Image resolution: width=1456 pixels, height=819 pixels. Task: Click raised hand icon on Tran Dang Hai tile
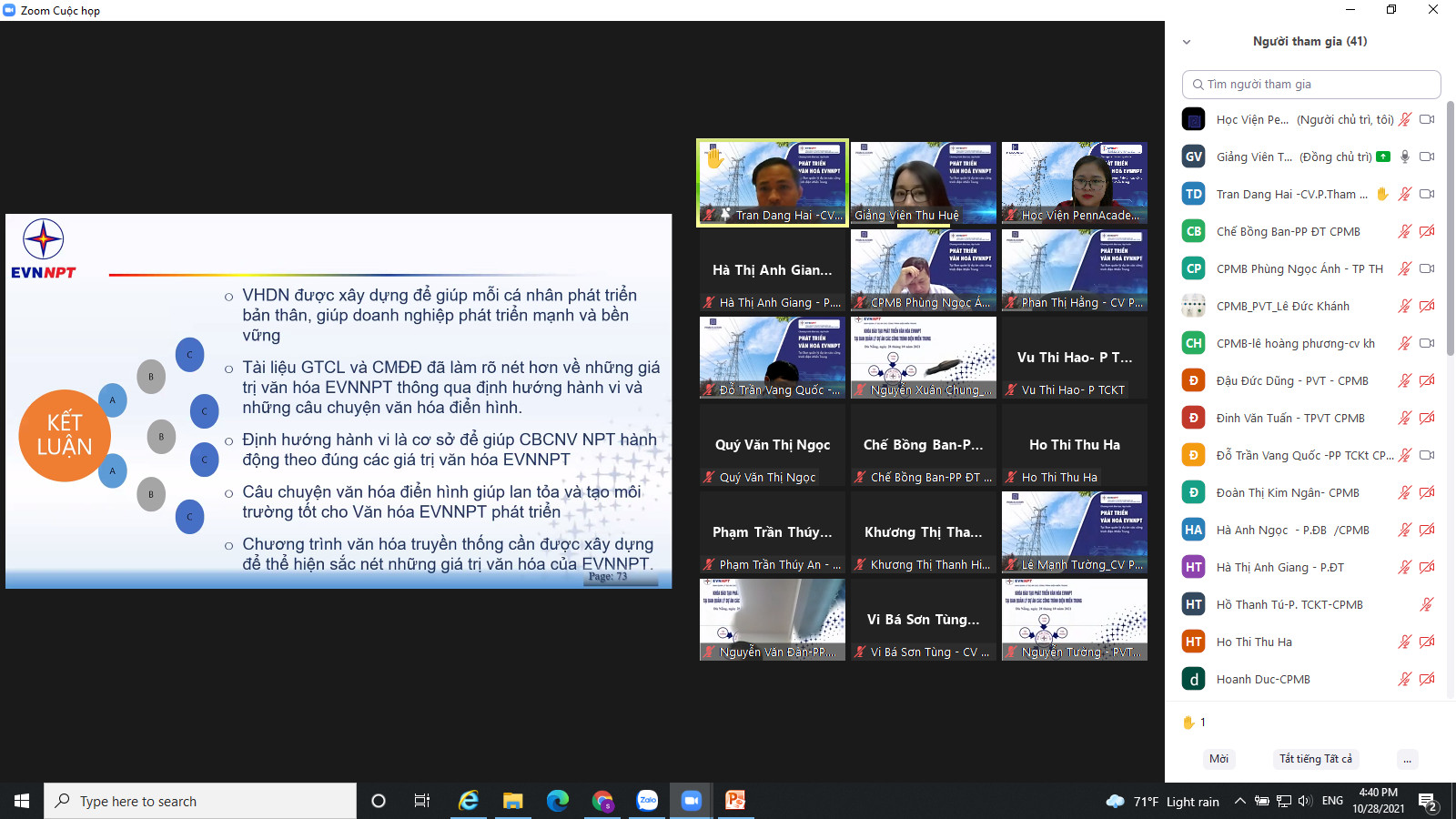tap(714, 158)
